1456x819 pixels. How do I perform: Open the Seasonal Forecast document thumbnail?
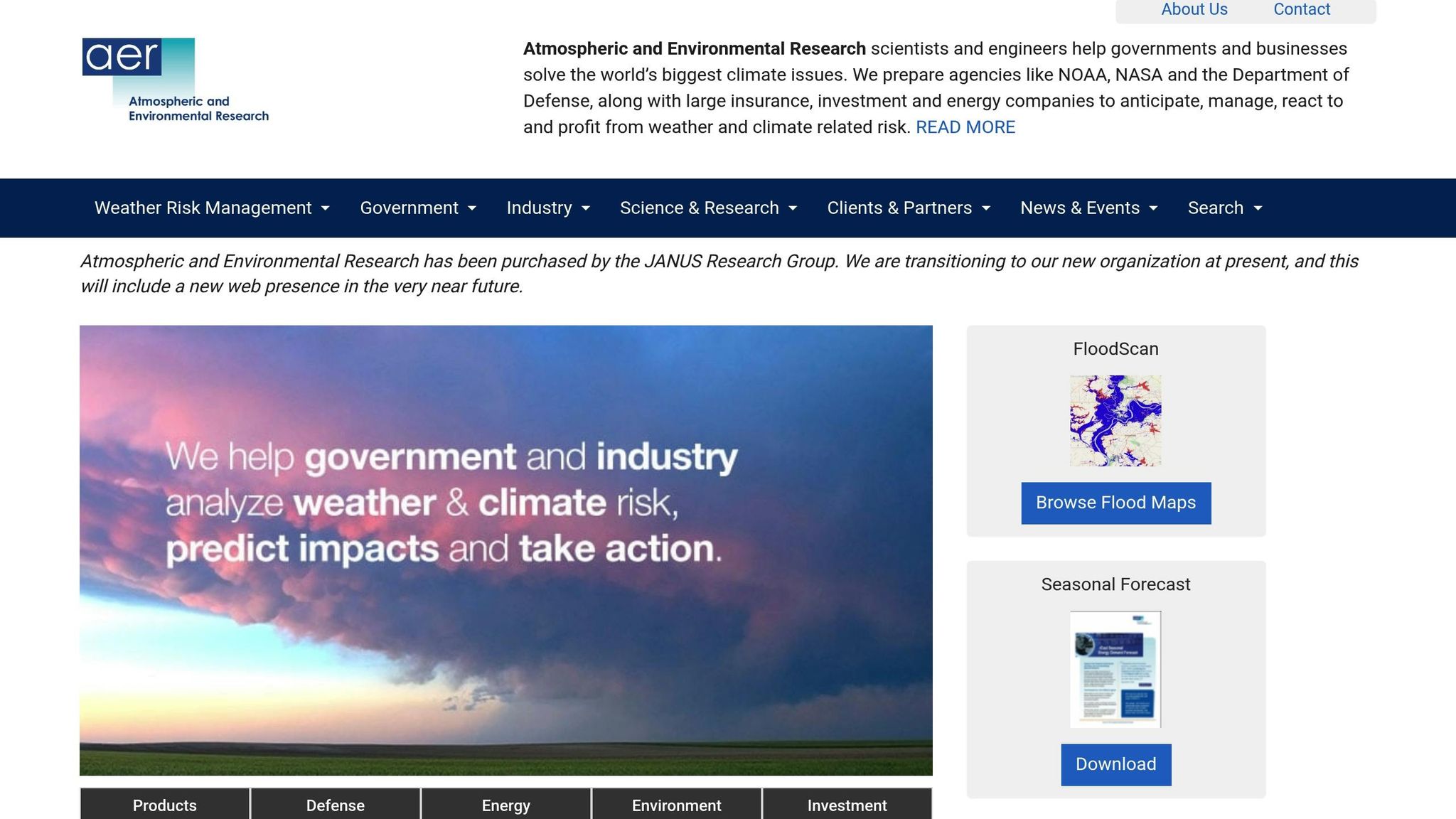[x=1115, y=670]
